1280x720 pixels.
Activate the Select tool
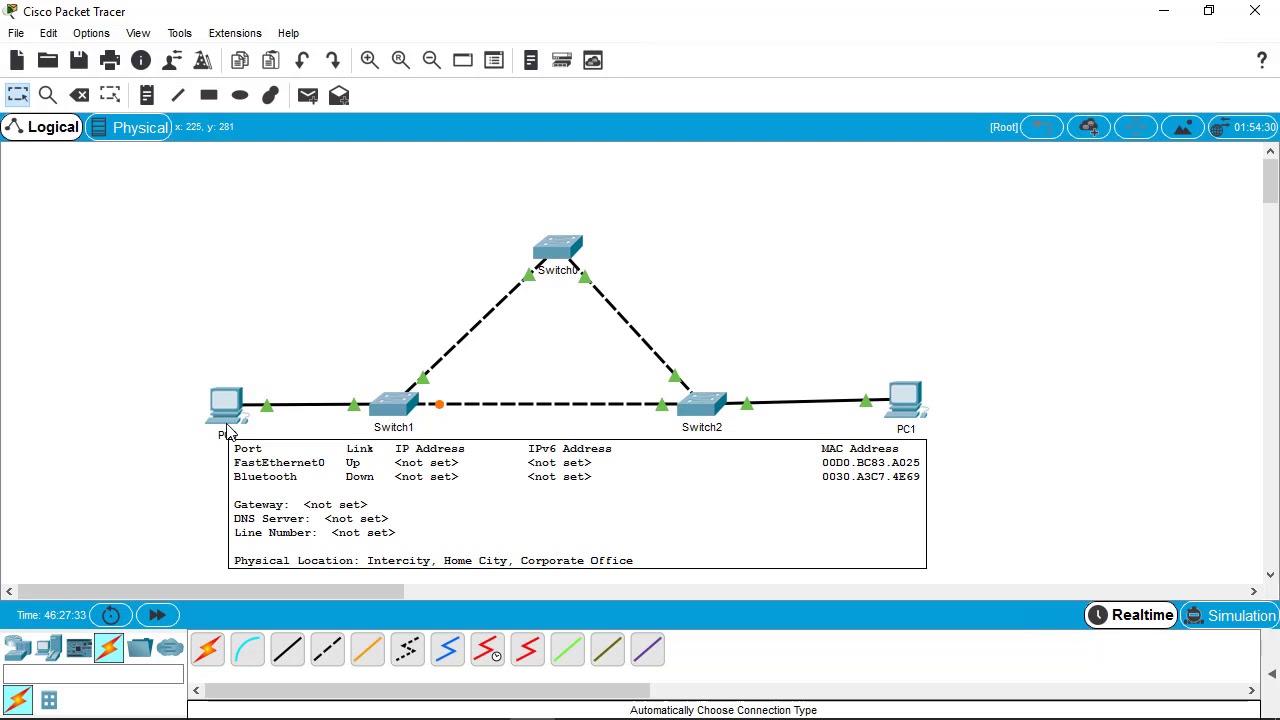(x=17, y=95)
